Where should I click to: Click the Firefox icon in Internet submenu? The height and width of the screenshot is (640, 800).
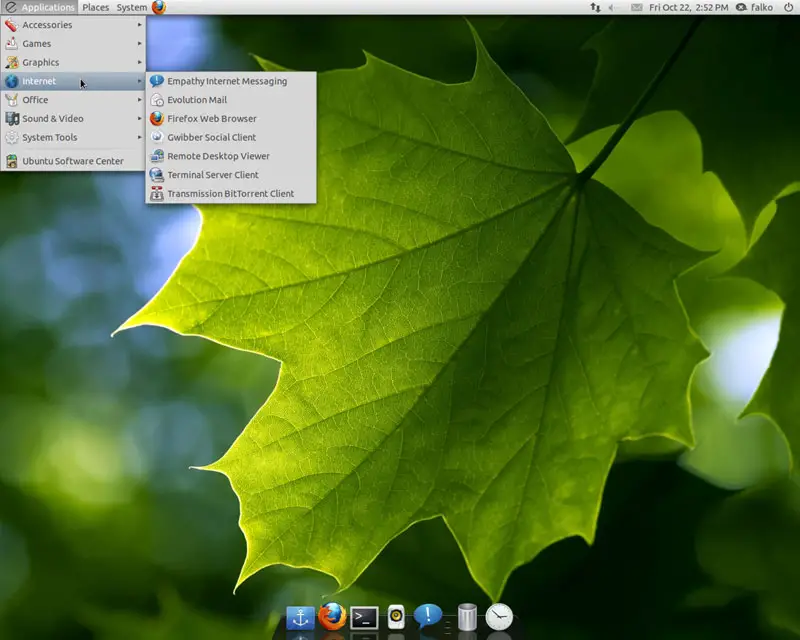point(157,118)
